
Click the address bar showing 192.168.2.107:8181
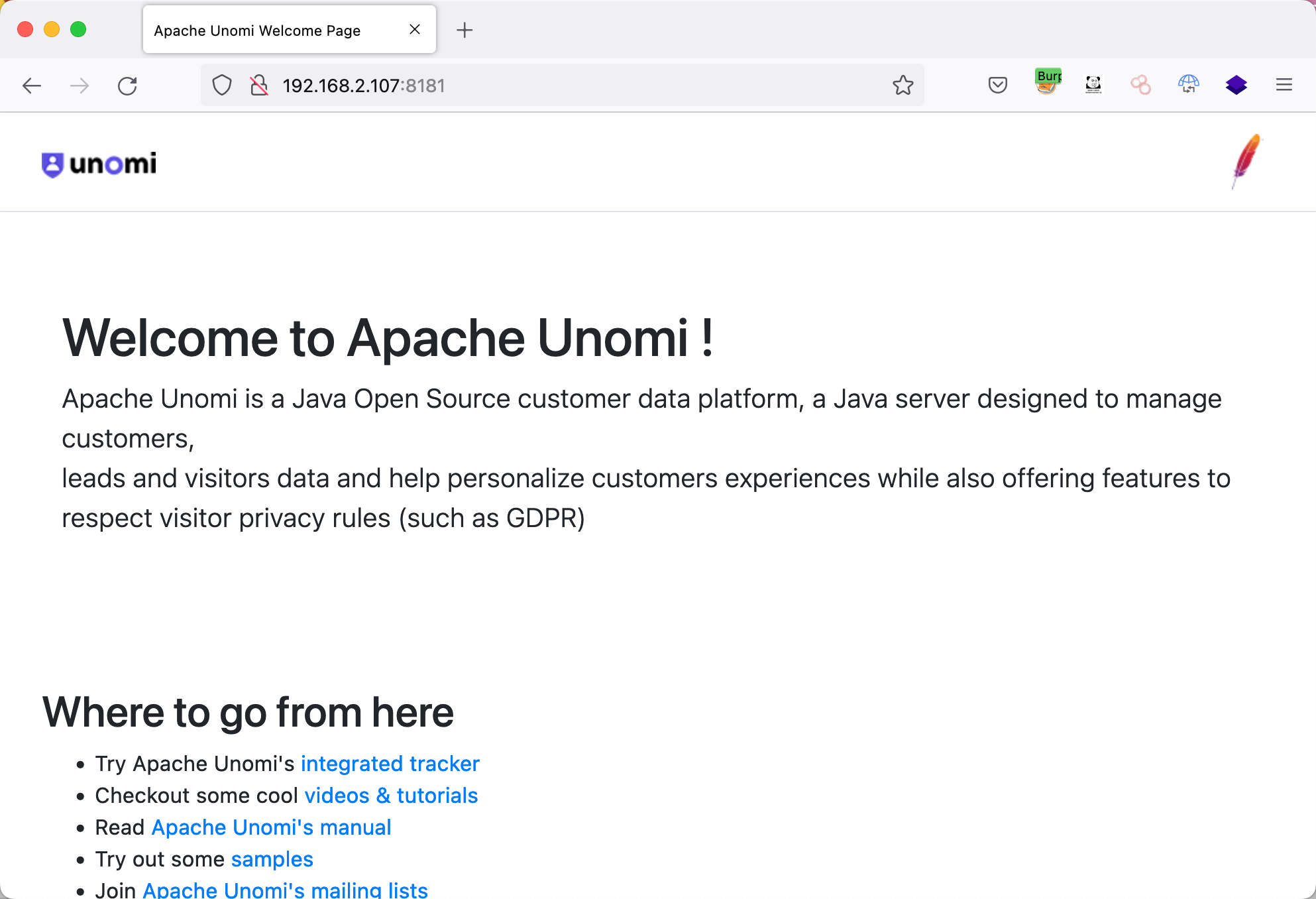563,86
